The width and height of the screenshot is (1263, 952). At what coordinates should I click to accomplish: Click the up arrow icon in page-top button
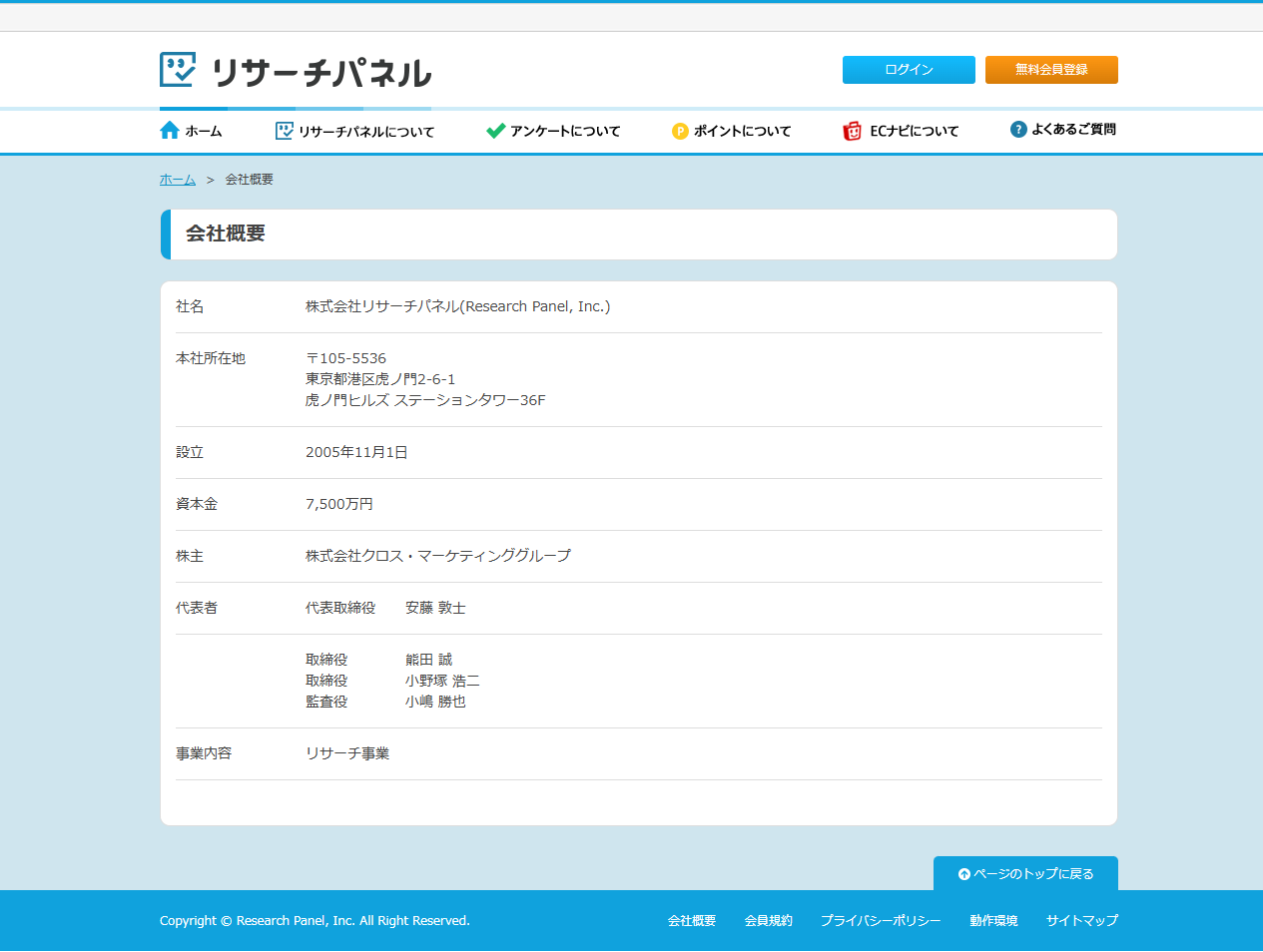[964, 874]
